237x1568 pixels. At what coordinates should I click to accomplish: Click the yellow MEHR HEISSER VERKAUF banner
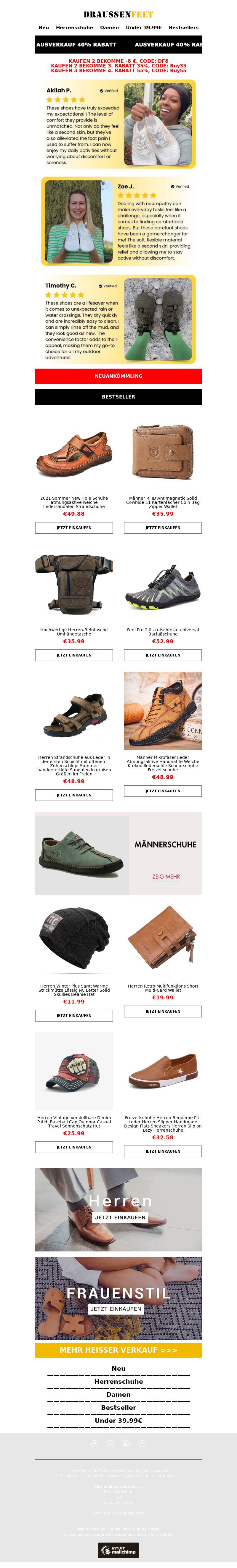pos(118,1349)
